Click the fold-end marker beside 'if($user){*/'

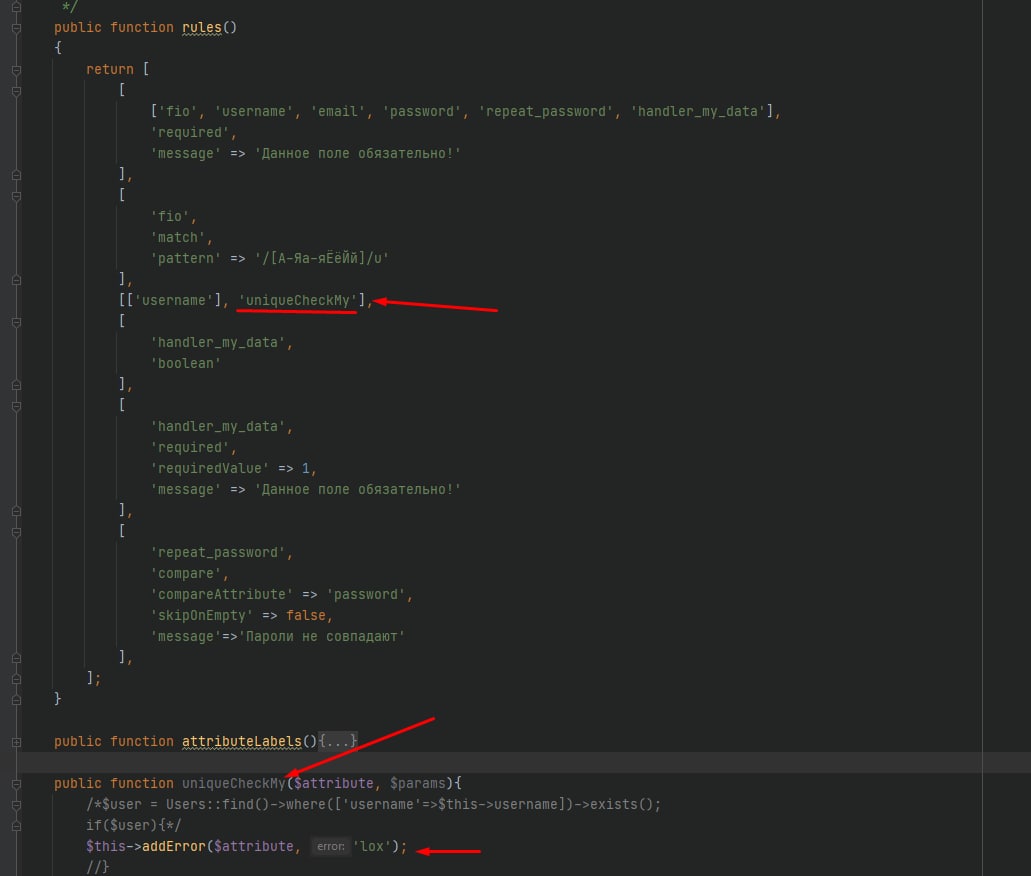16,826
